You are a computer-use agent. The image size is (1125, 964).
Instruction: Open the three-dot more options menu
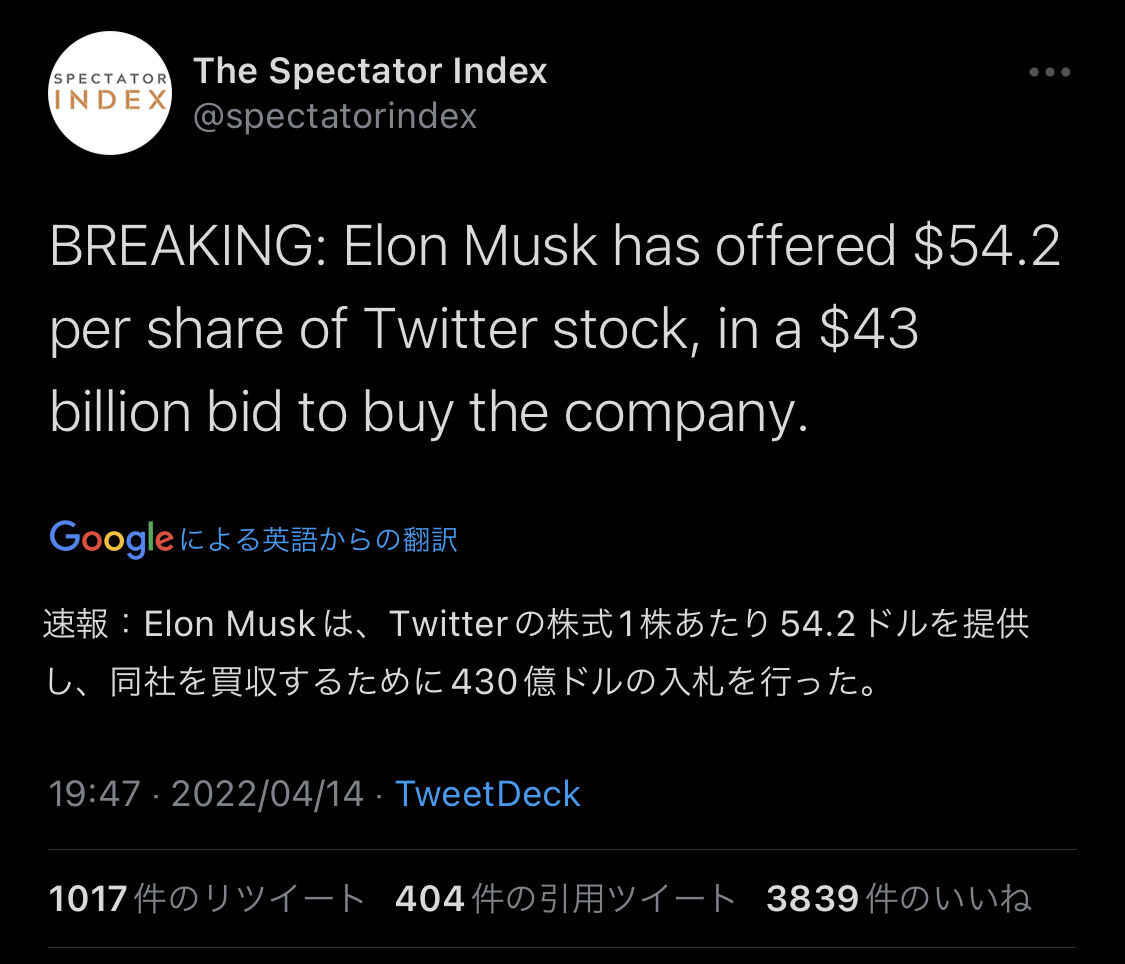[x=1049, y=72]
